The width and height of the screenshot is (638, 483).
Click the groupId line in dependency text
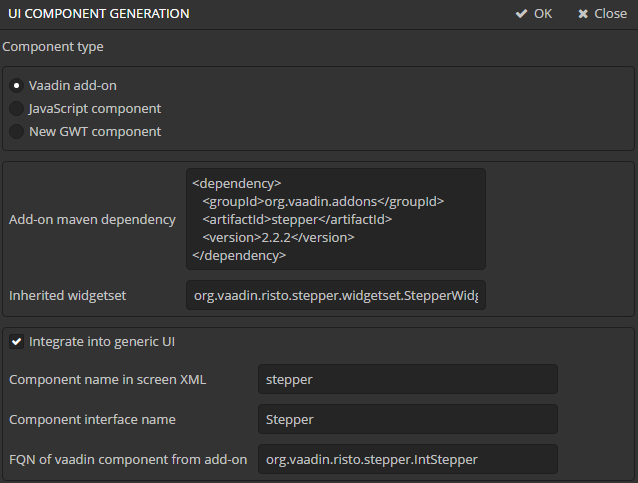(322, 201)
